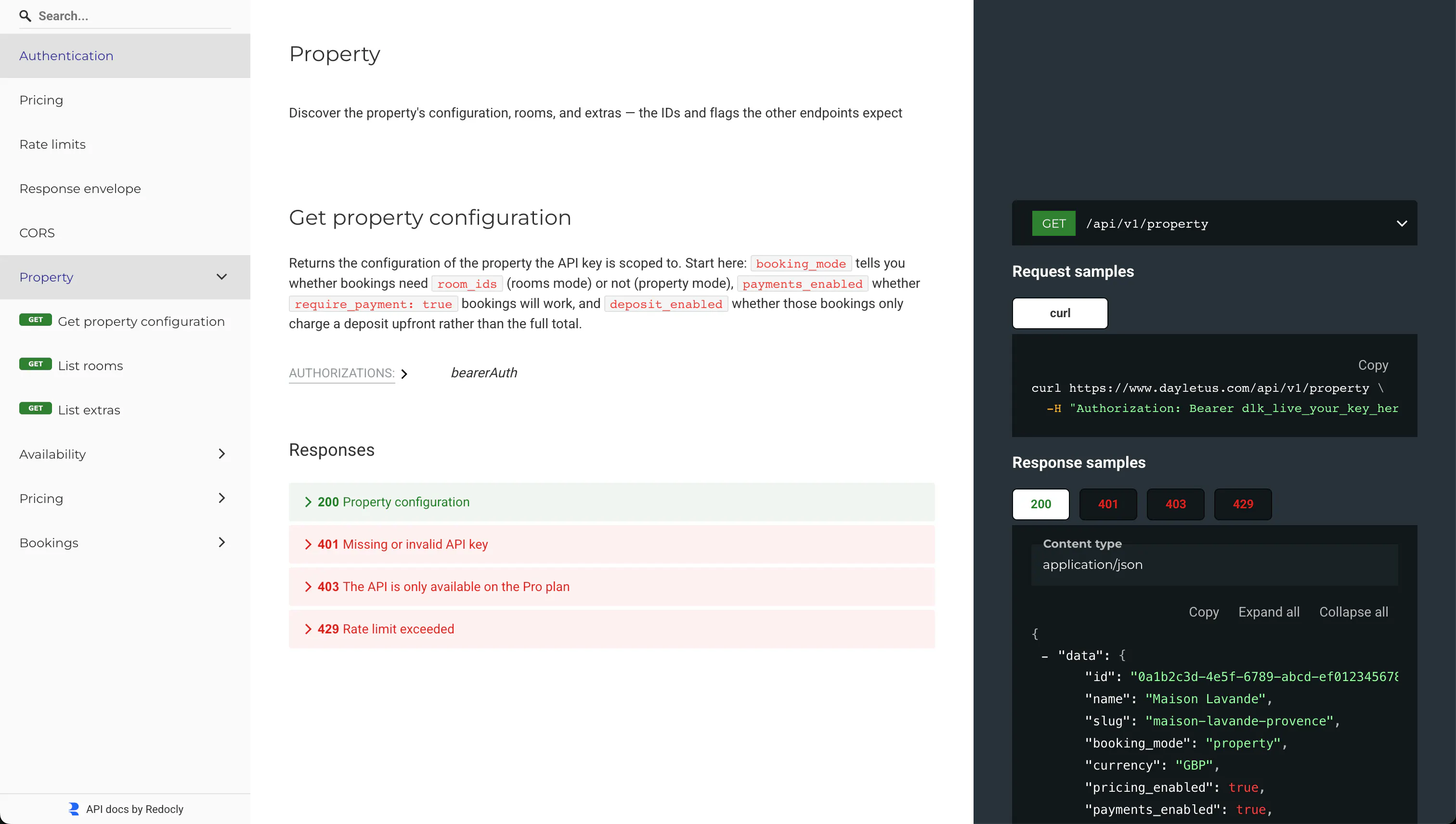Click the endpoint selector down chevron

click(x=1402, y=223)
